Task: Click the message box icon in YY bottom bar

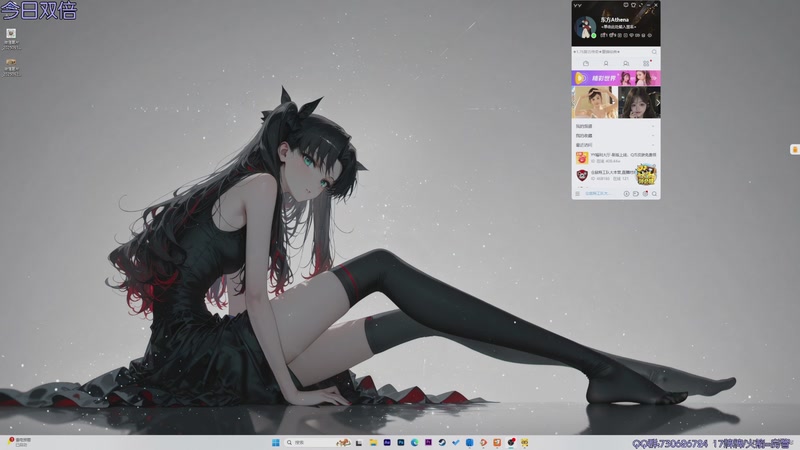Action: [636, 194]
